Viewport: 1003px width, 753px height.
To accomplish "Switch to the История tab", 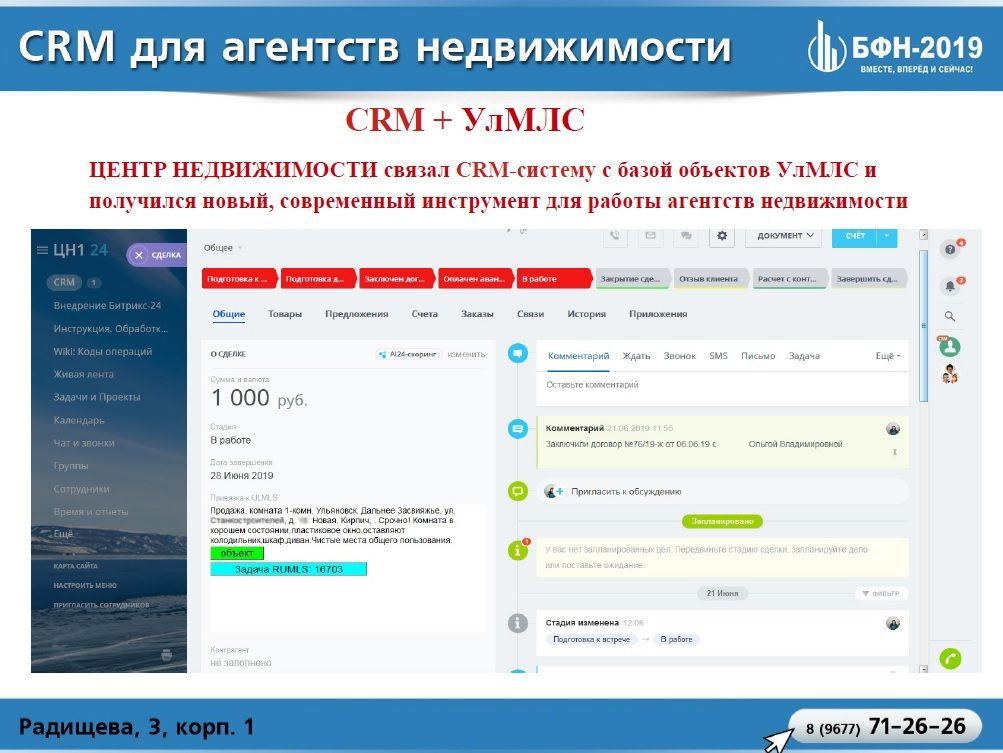I will (x=587, y=314).
